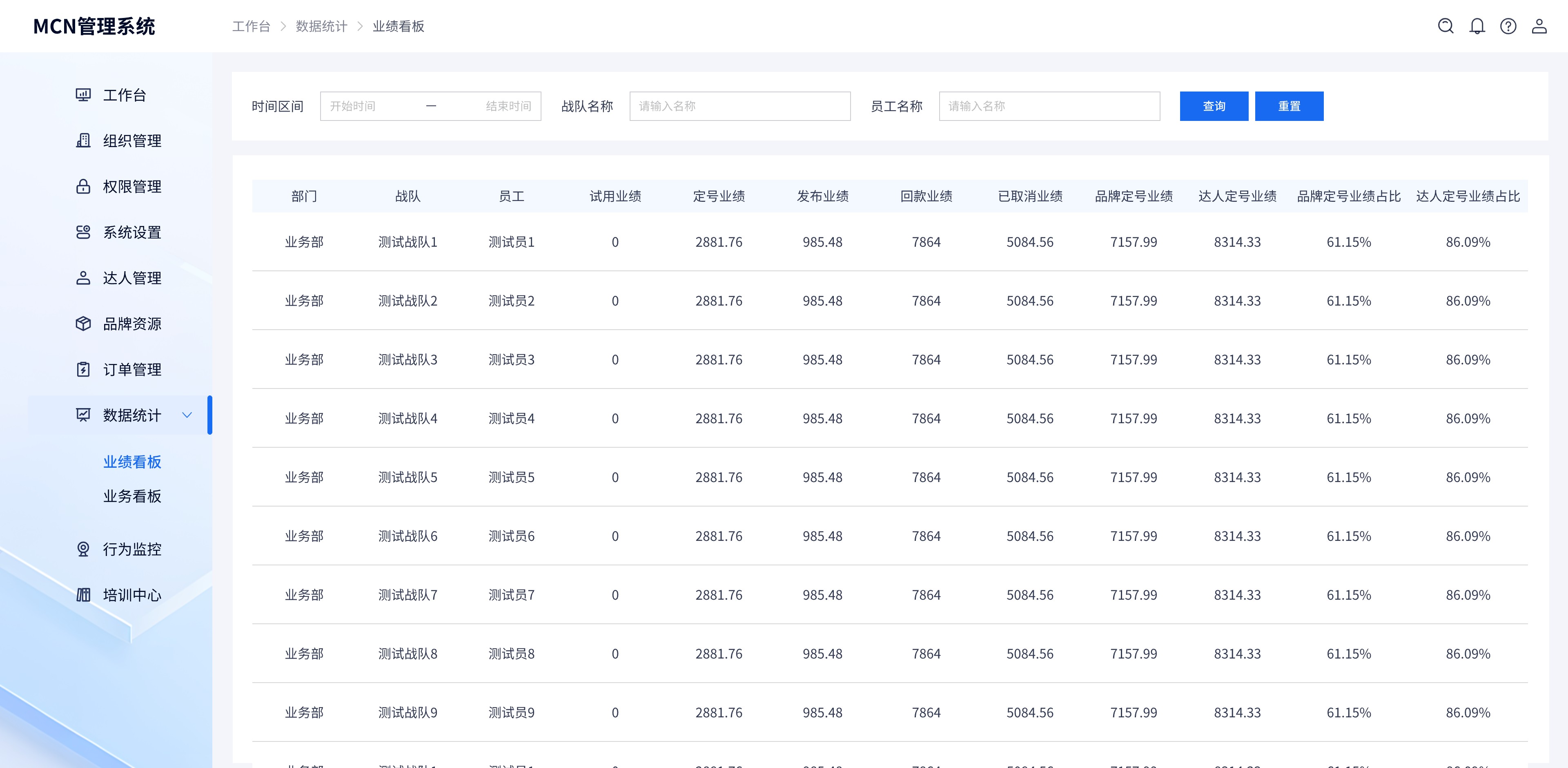Screen dimensions: 1568x768
Task: Select the 组织管理 sidebar icon
Action: (x=83, y=141)
